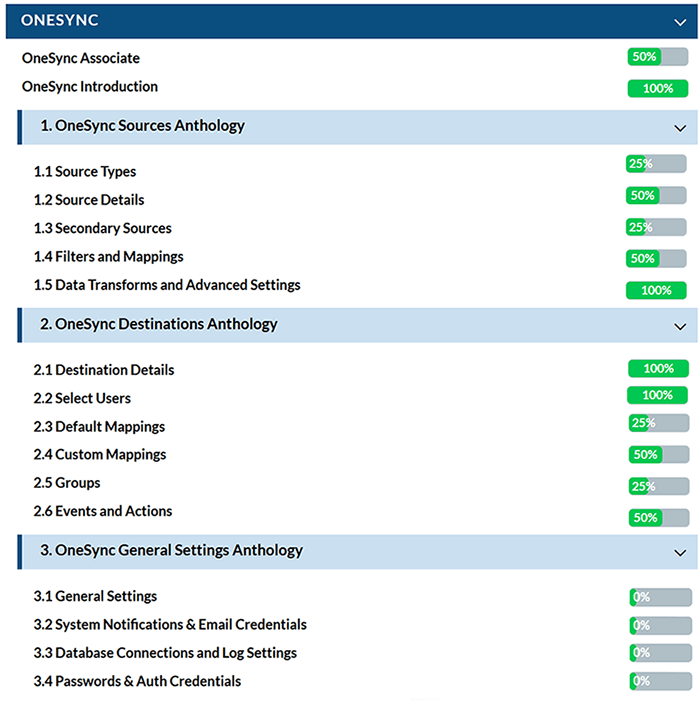700x707 pixels.
Task: Click Data Transforms 100% progress bar
Action: [x=656, y=290]
